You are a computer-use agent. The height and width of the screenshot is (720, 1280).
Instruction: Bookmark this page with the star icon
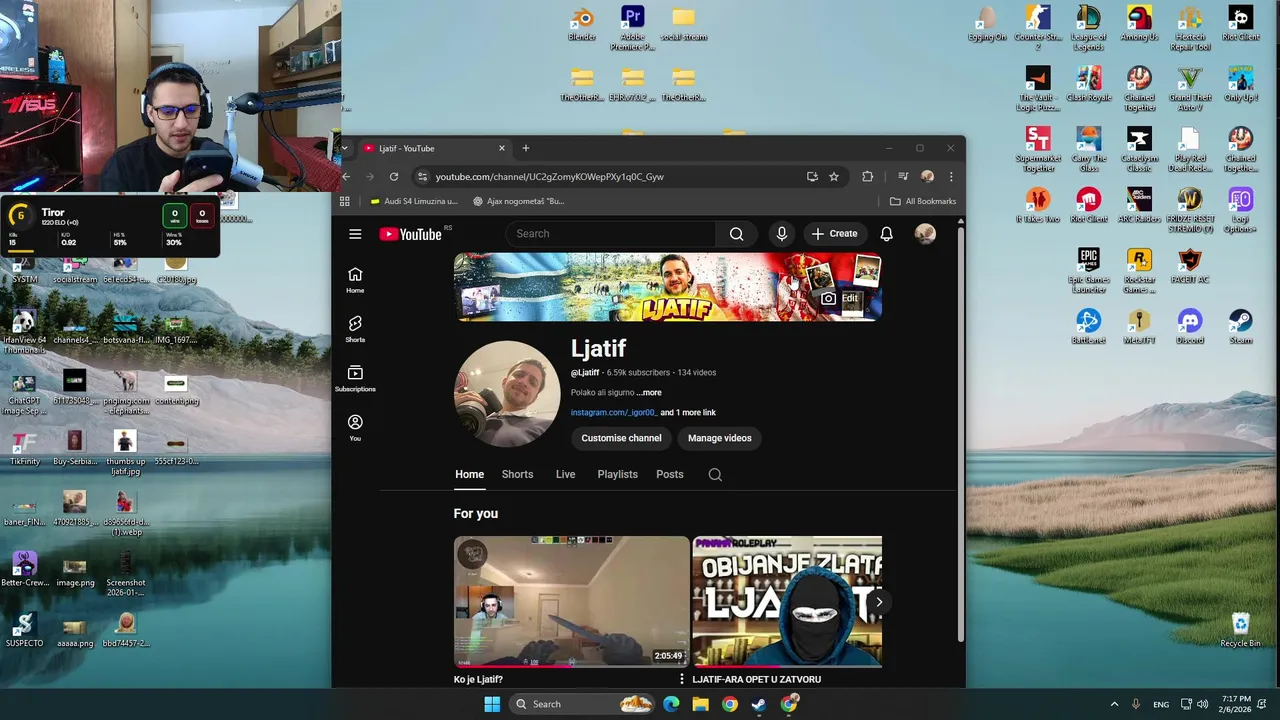pos(834,177)
